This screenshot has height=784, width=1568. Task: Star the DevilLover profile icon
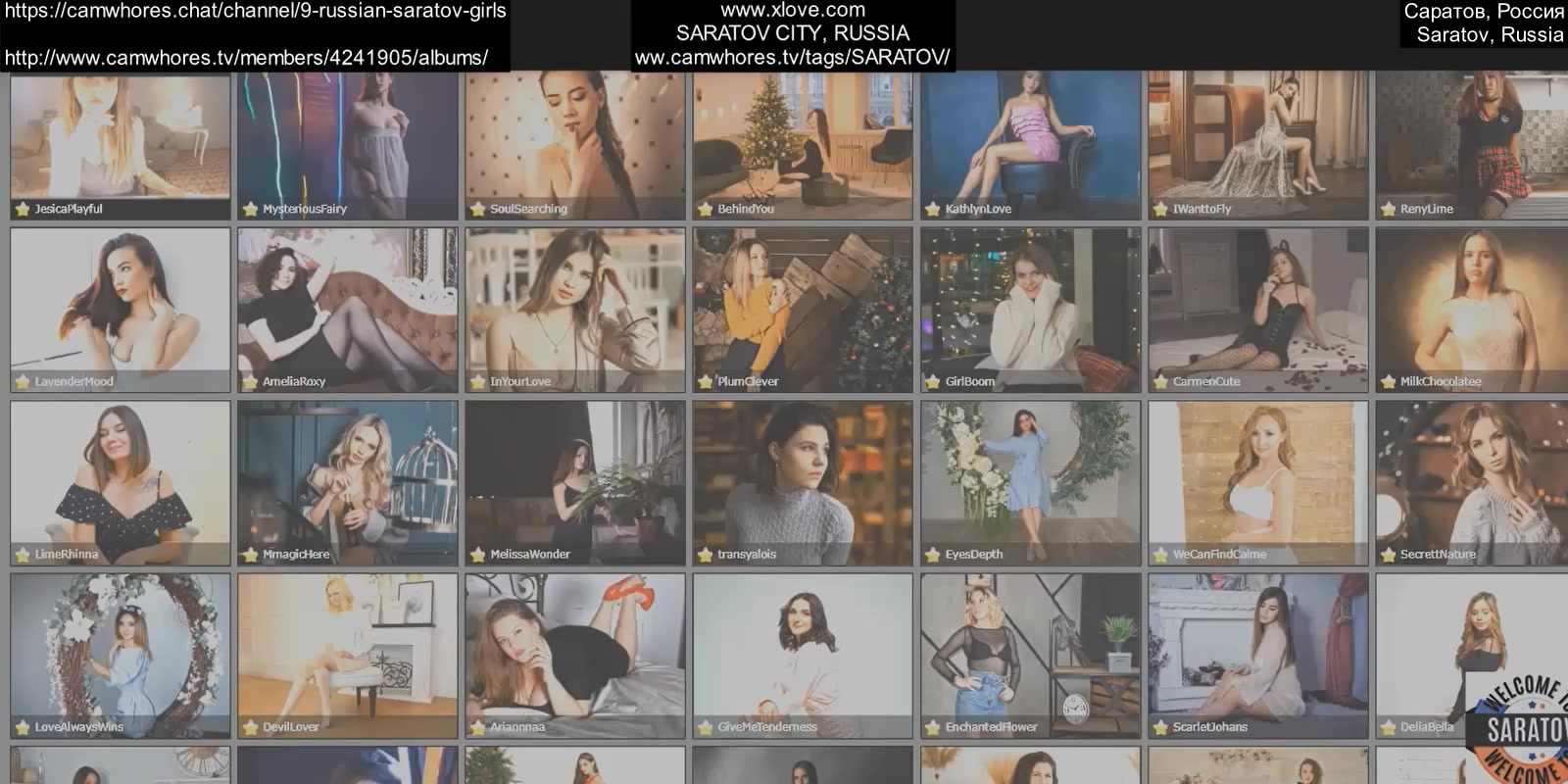click(250, 727)
